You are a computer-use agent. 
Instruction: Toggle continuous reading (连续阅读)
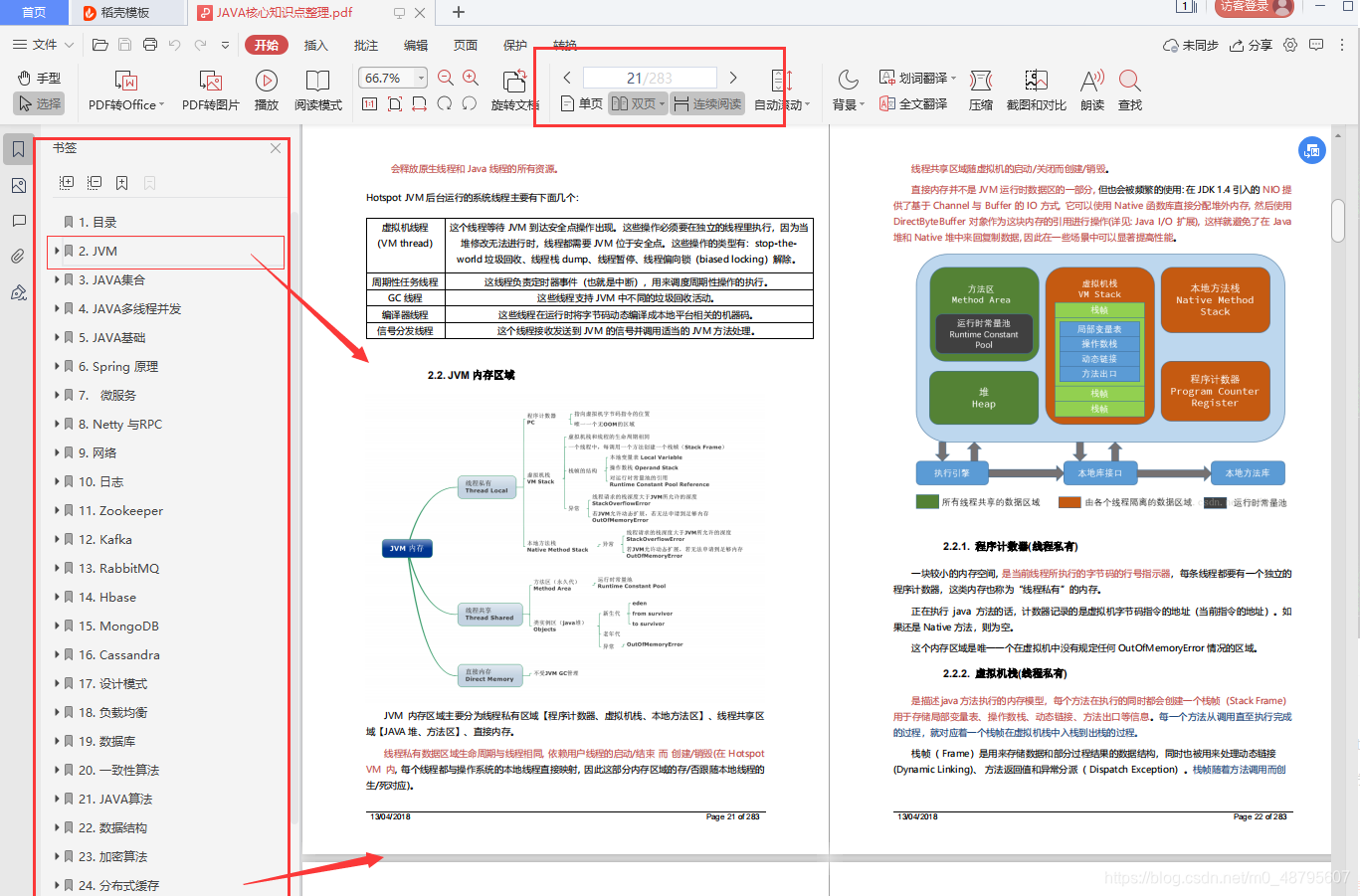coord(707,103)
